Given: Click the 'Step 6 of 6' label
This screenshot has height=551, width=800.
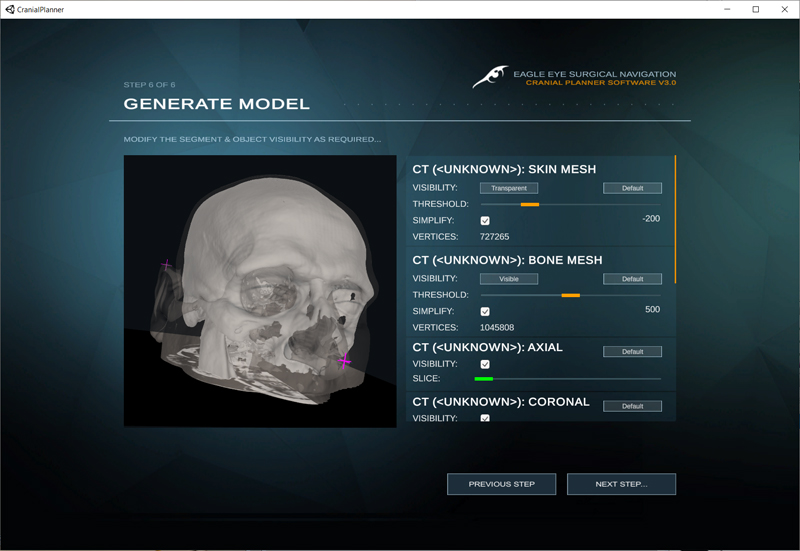Looking at the screenshot, I should (149, 85).
